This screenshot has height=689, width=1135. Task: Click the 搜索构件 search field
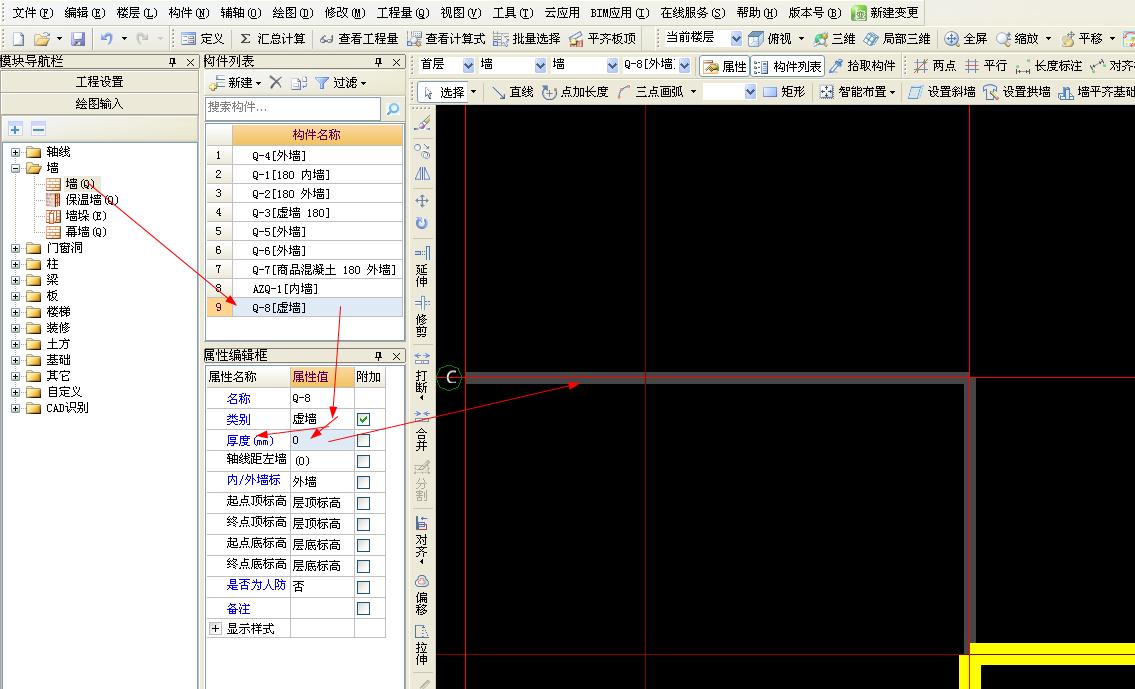[292, 108]
